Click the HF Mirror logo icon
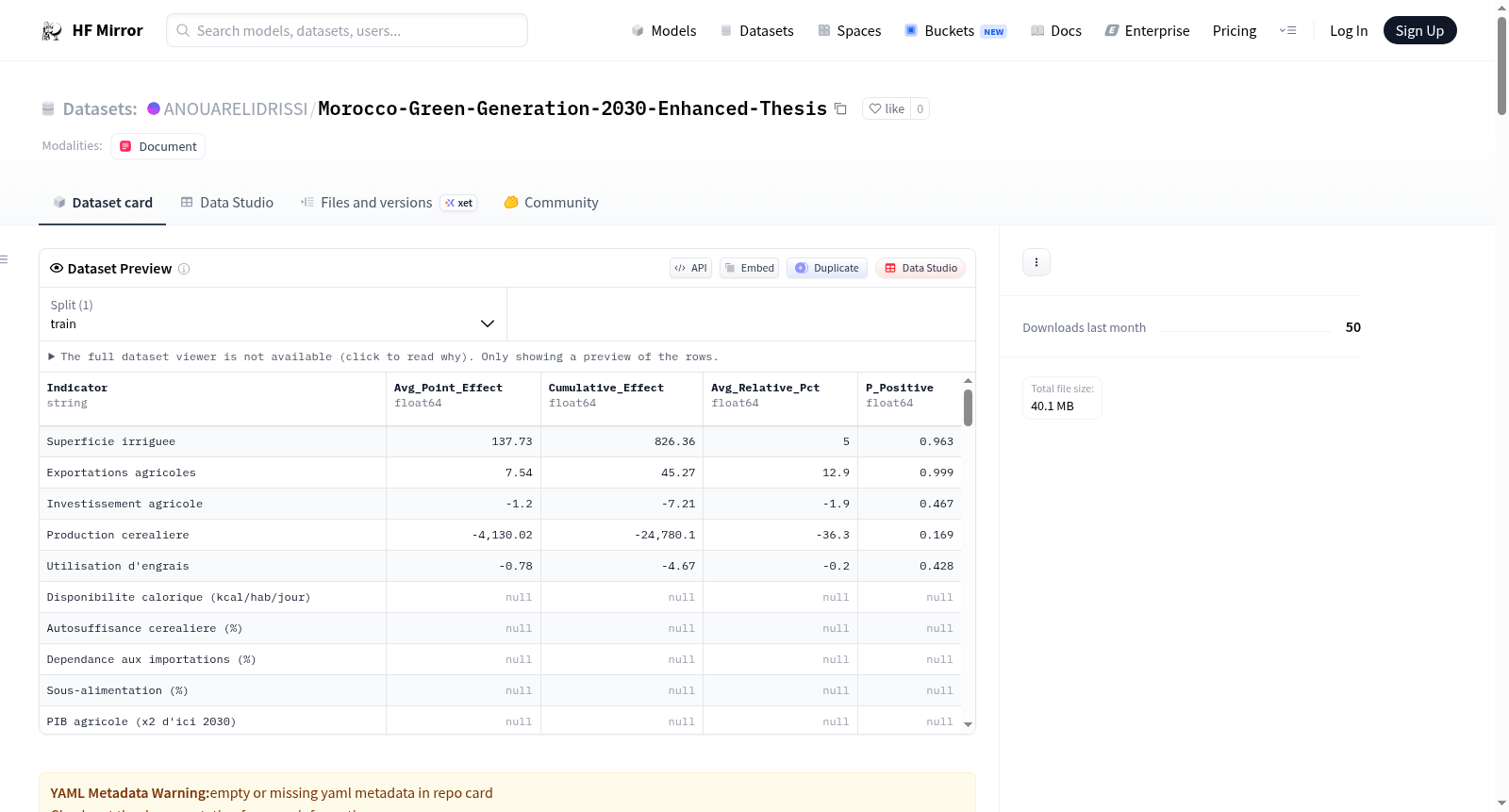This screenshot has width=1509, height=812. click(51, 31)
